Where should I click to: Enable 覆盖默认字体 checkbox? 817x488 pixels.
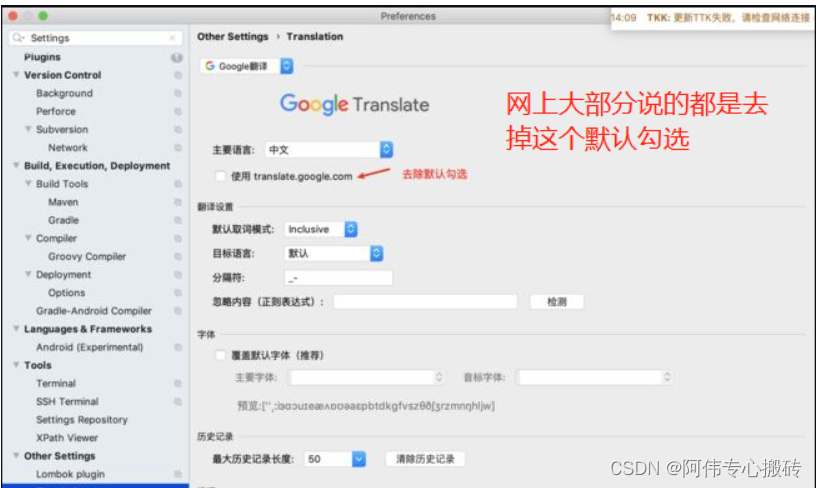220,355
